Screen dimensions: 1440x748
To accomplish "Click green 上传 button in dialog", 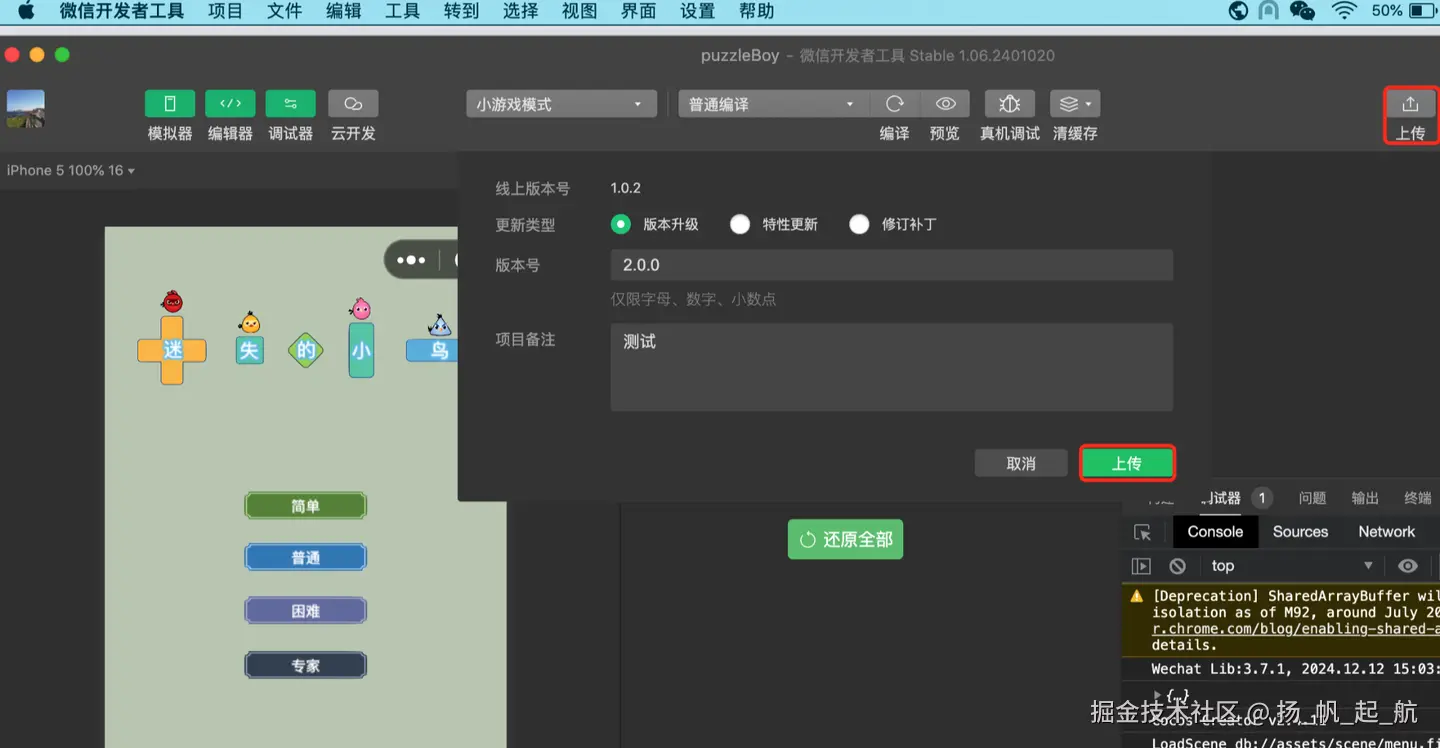I will (1127, 463).
